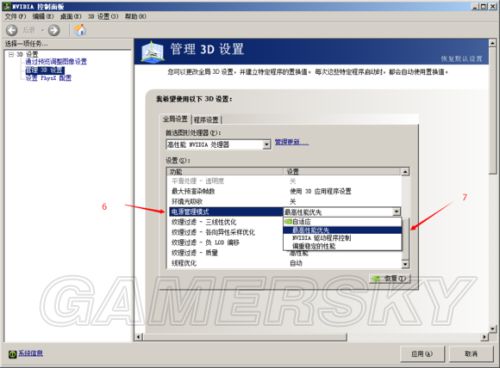Click the horizontal scrollbar left arrow
Image resolution: width=500 pixels, height=368 pixels.
coord(139,337)
